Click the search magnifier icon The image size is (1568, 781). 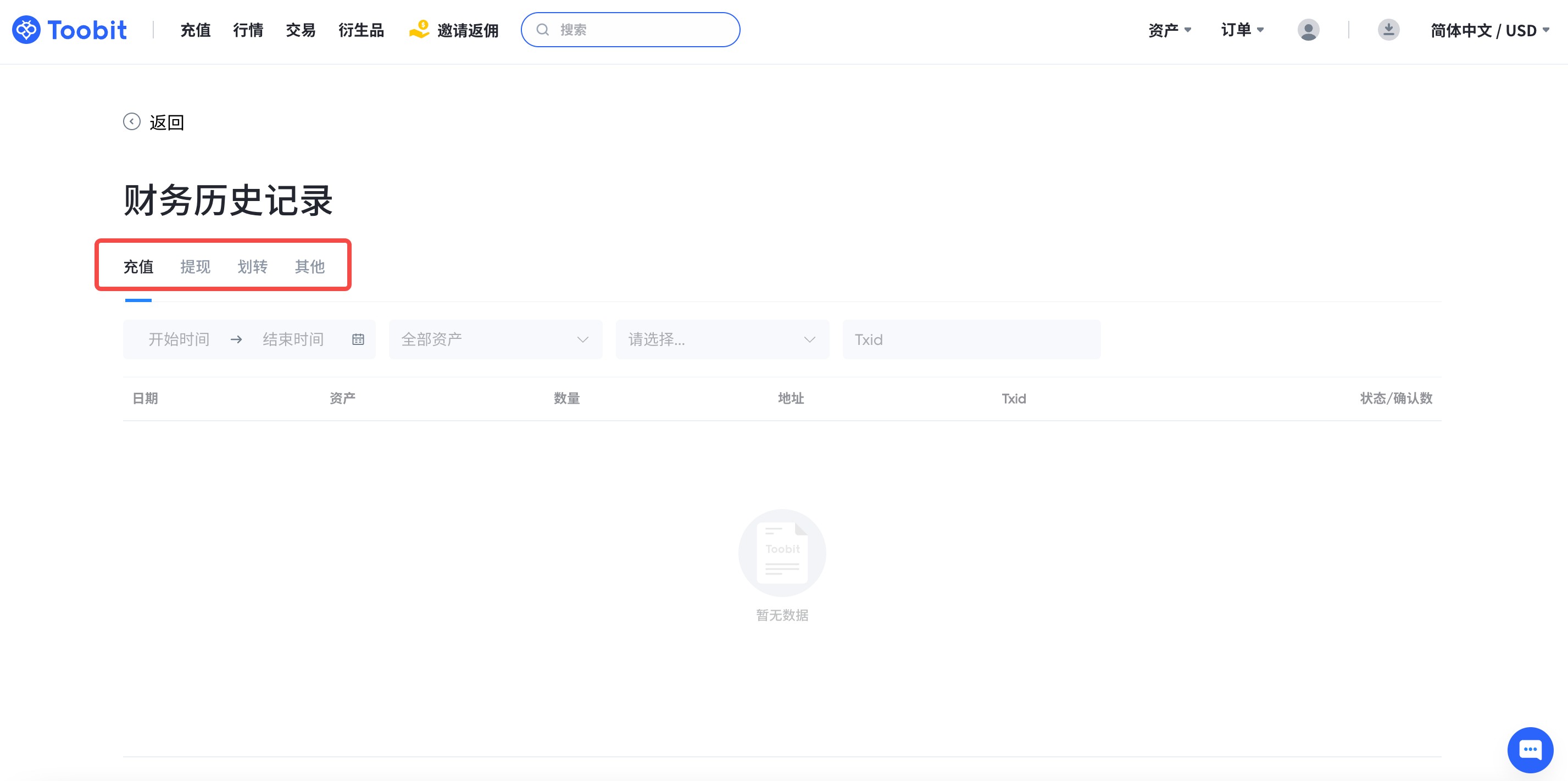pos(542,30)
